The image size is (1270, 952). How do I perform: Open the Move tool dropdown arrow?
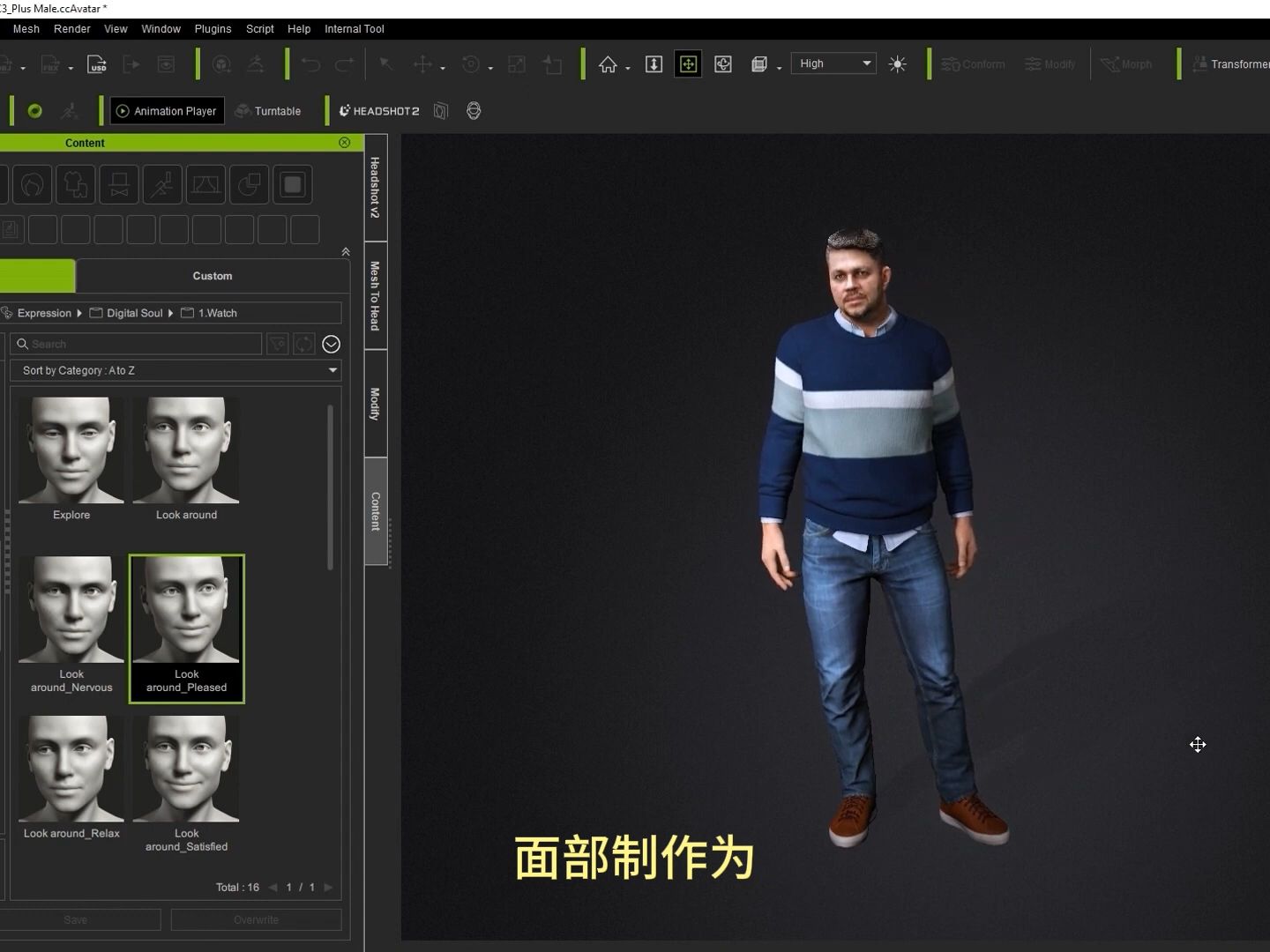click(x=443, y=68)
